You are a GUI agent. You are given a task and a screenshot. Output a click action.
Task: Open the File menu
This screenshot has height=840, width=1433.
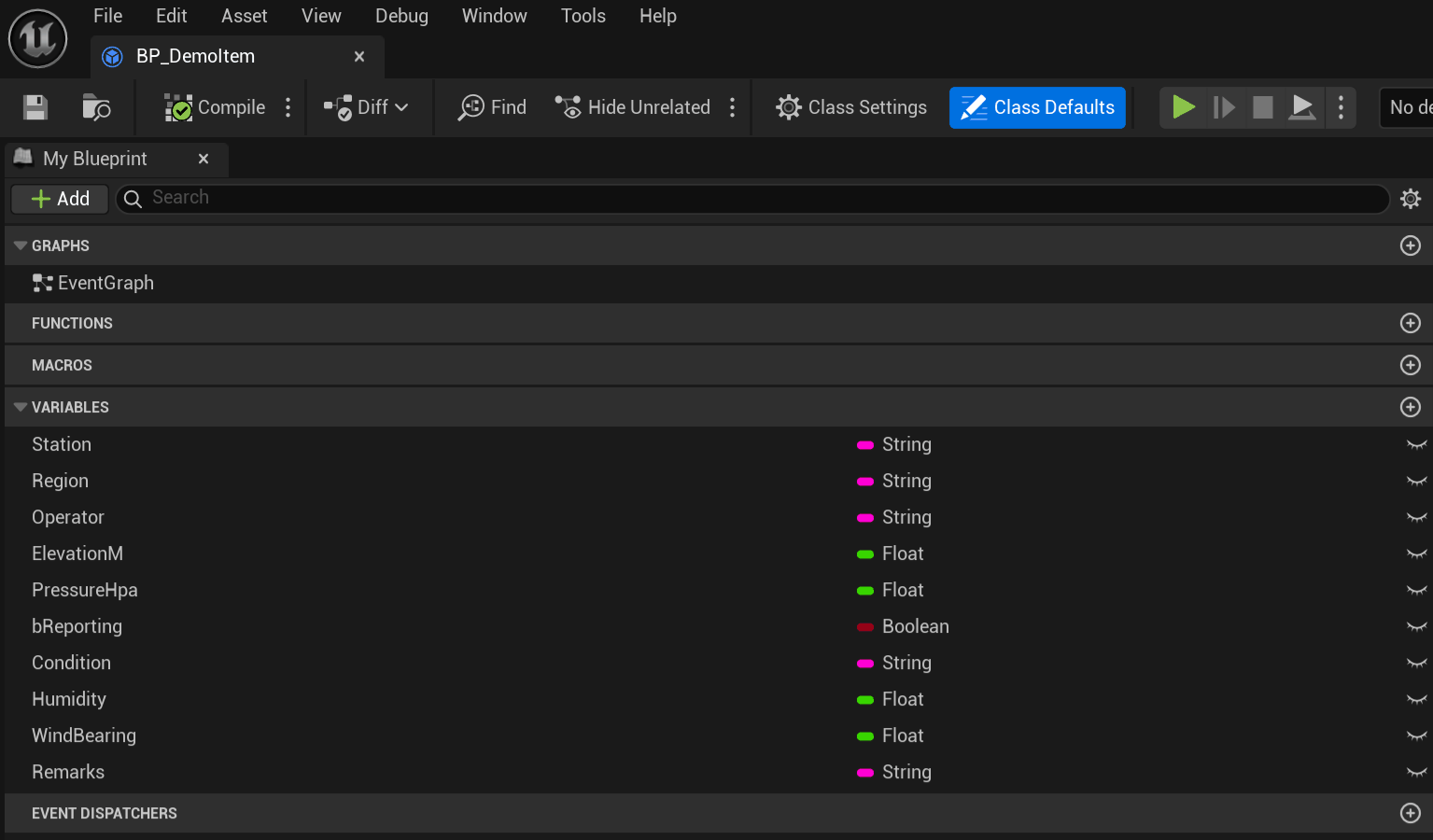click(x=108, y=16)
